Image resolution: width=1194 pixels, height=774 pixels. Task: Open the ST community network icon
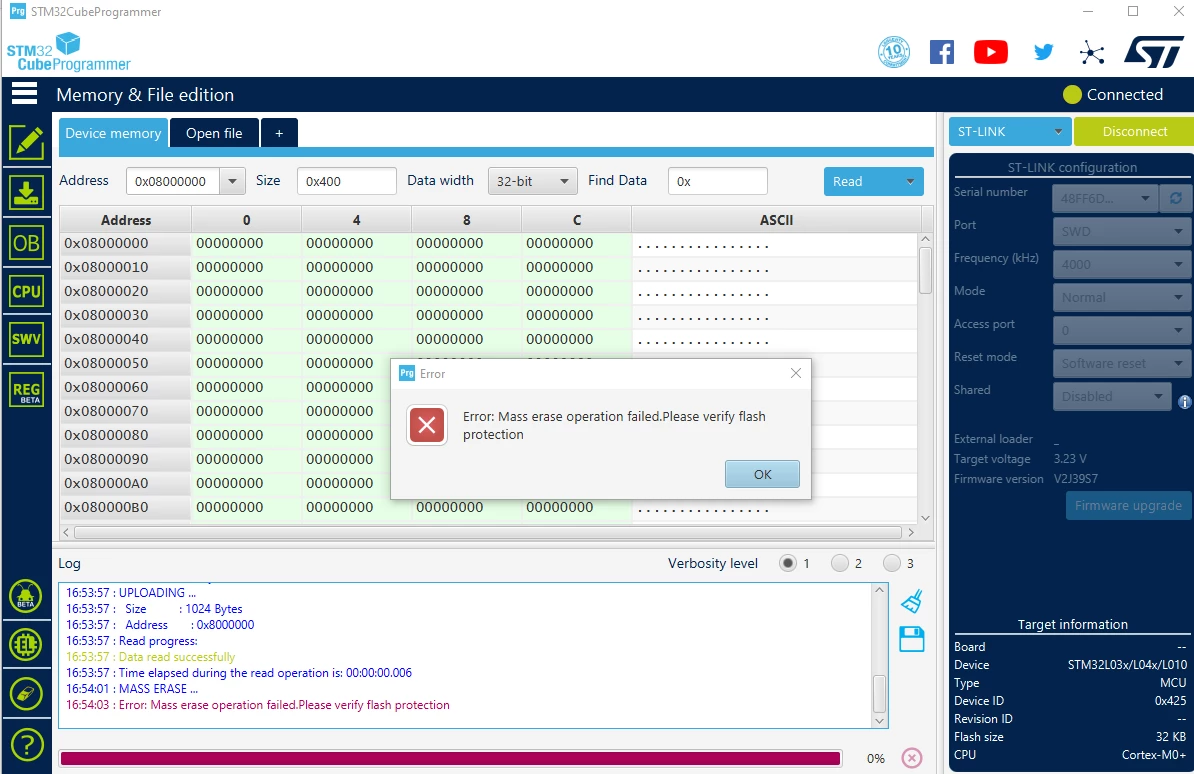tap(1092, 53)
